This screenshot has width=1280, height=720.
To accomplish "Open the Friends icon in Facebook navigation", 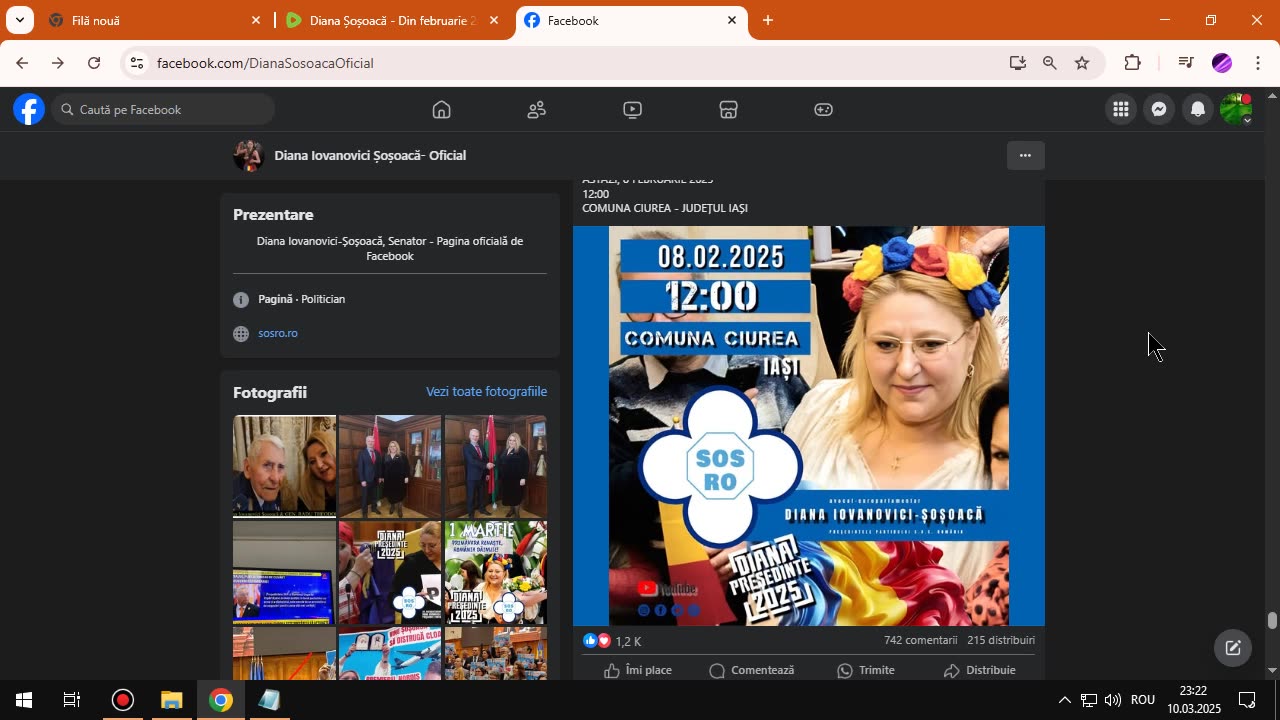I will click(537, 110).
